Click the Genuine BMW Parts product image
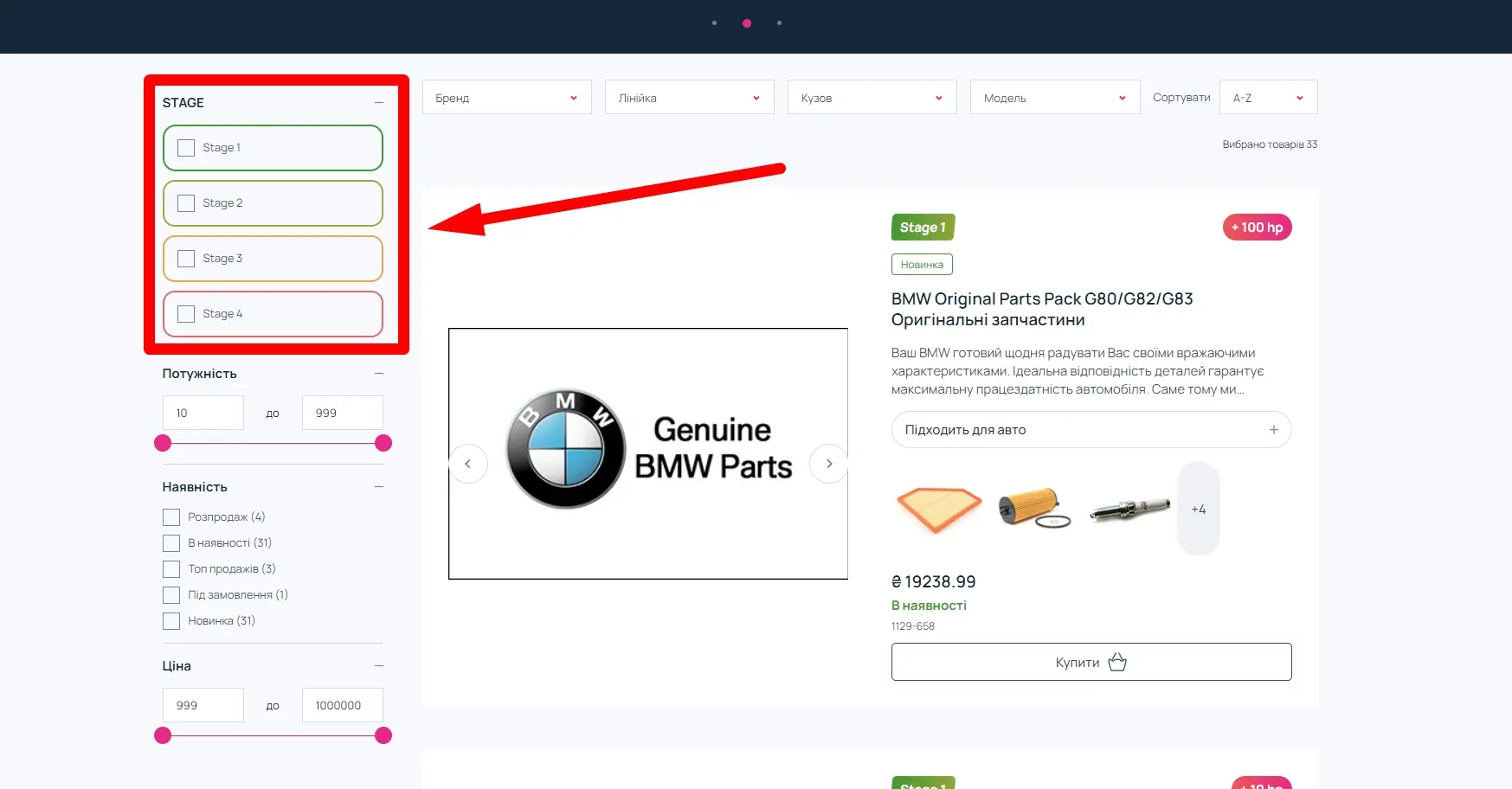This screenshot has height=789, width=1512. pyautogui.click(x=648, y=453)
